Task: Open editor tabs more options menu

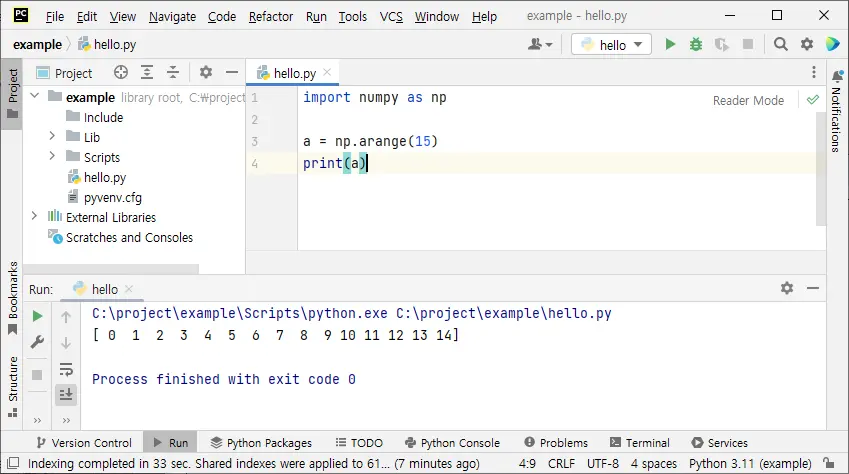Action: pos(813,73)
